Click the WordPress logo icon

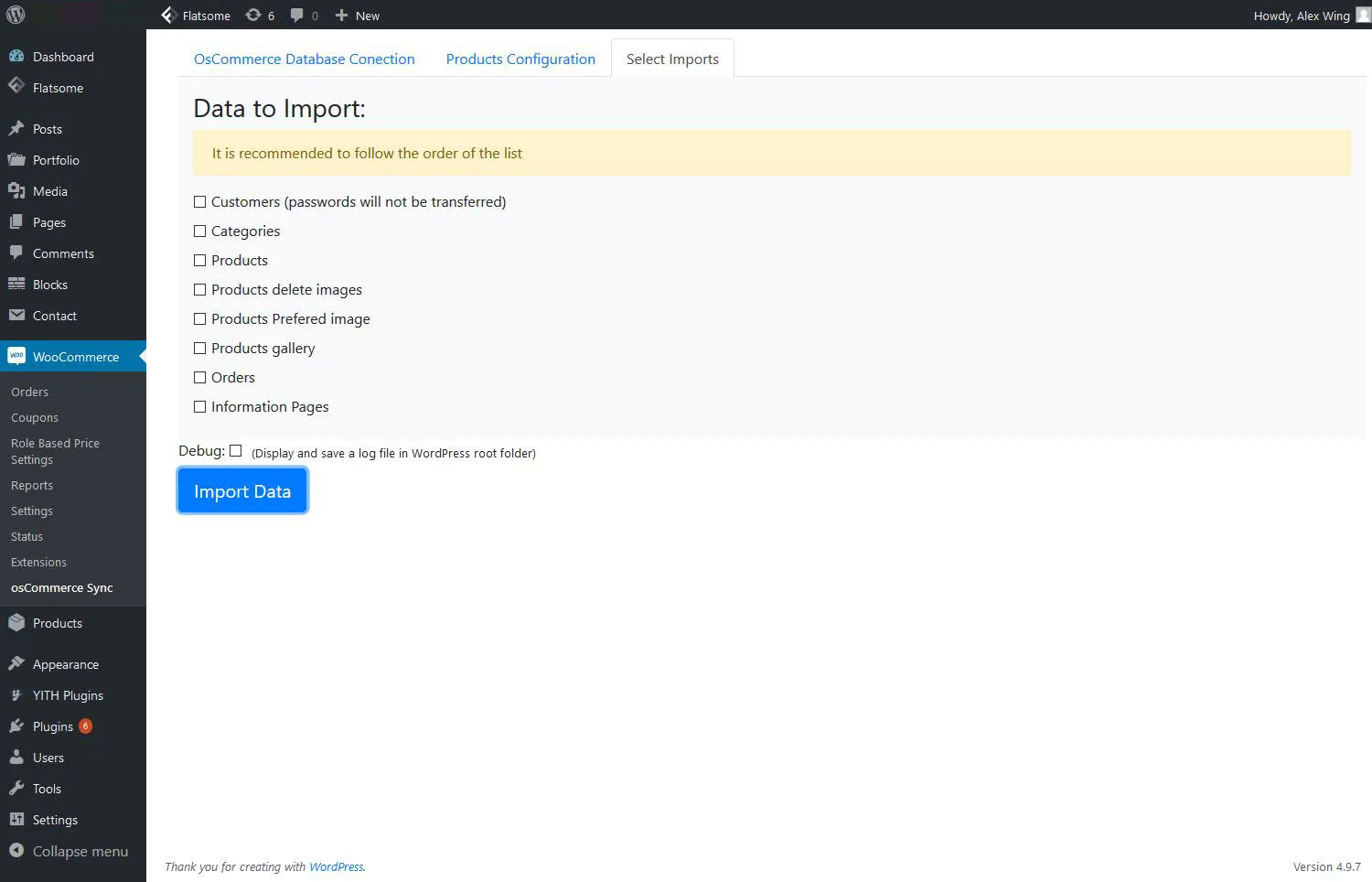tap(16, 15)
